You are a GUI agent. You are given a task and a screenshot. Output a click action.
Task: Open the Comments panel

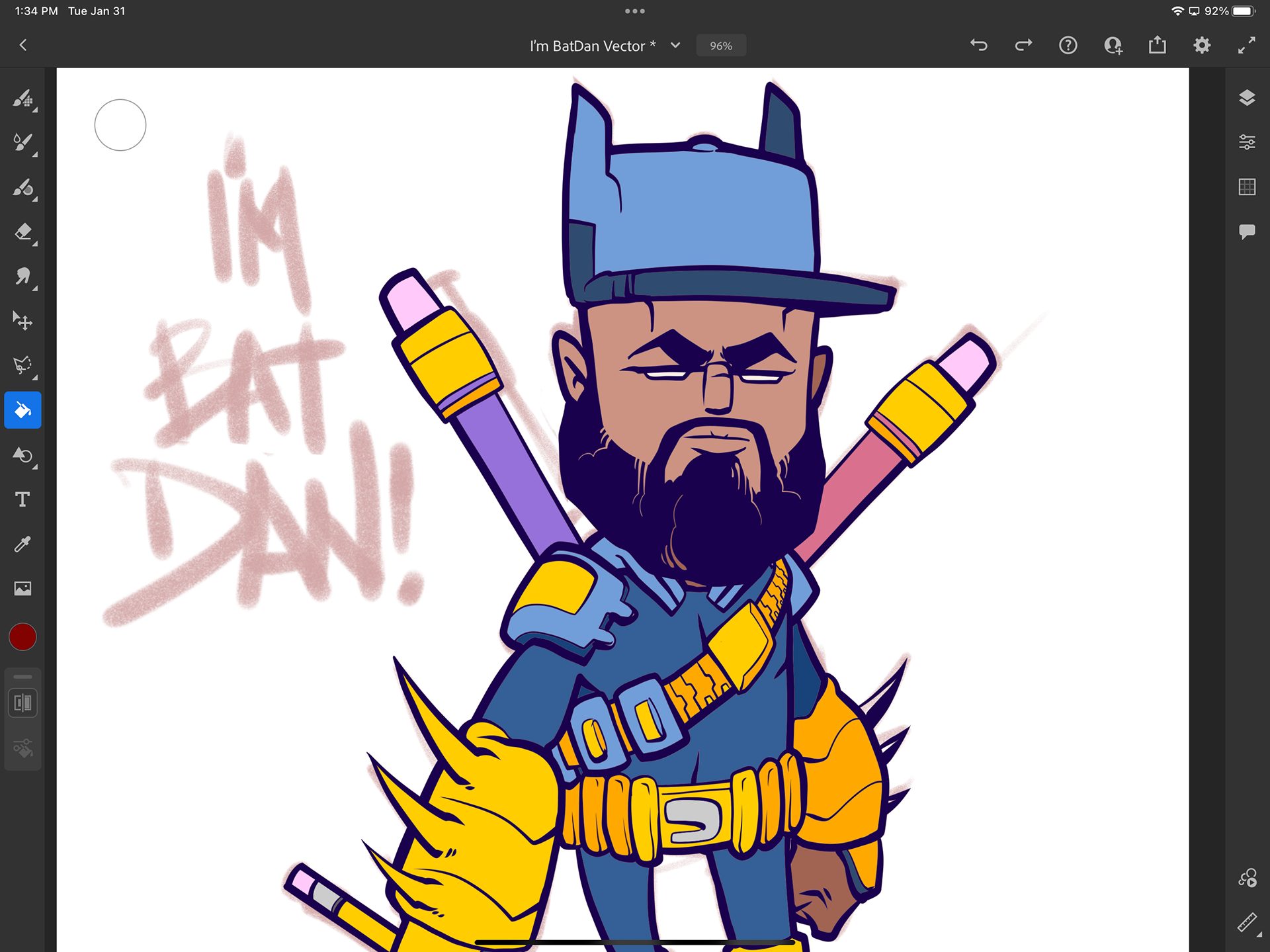pyautogui.click(x=1247, y=232)
